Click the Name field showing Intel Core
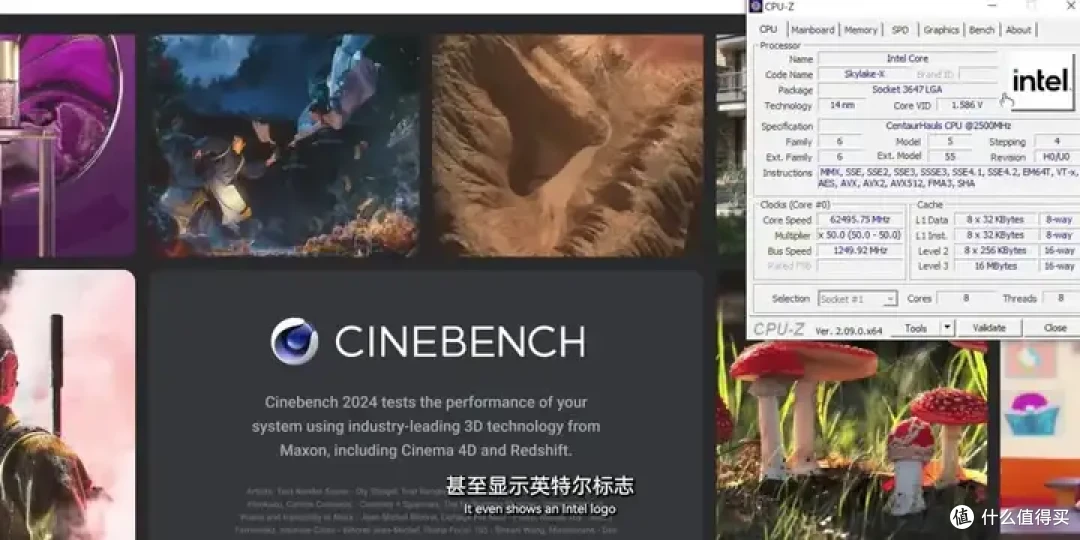Image resolution: width=1080 pixels, height=540 pixels. pos(907,59)
